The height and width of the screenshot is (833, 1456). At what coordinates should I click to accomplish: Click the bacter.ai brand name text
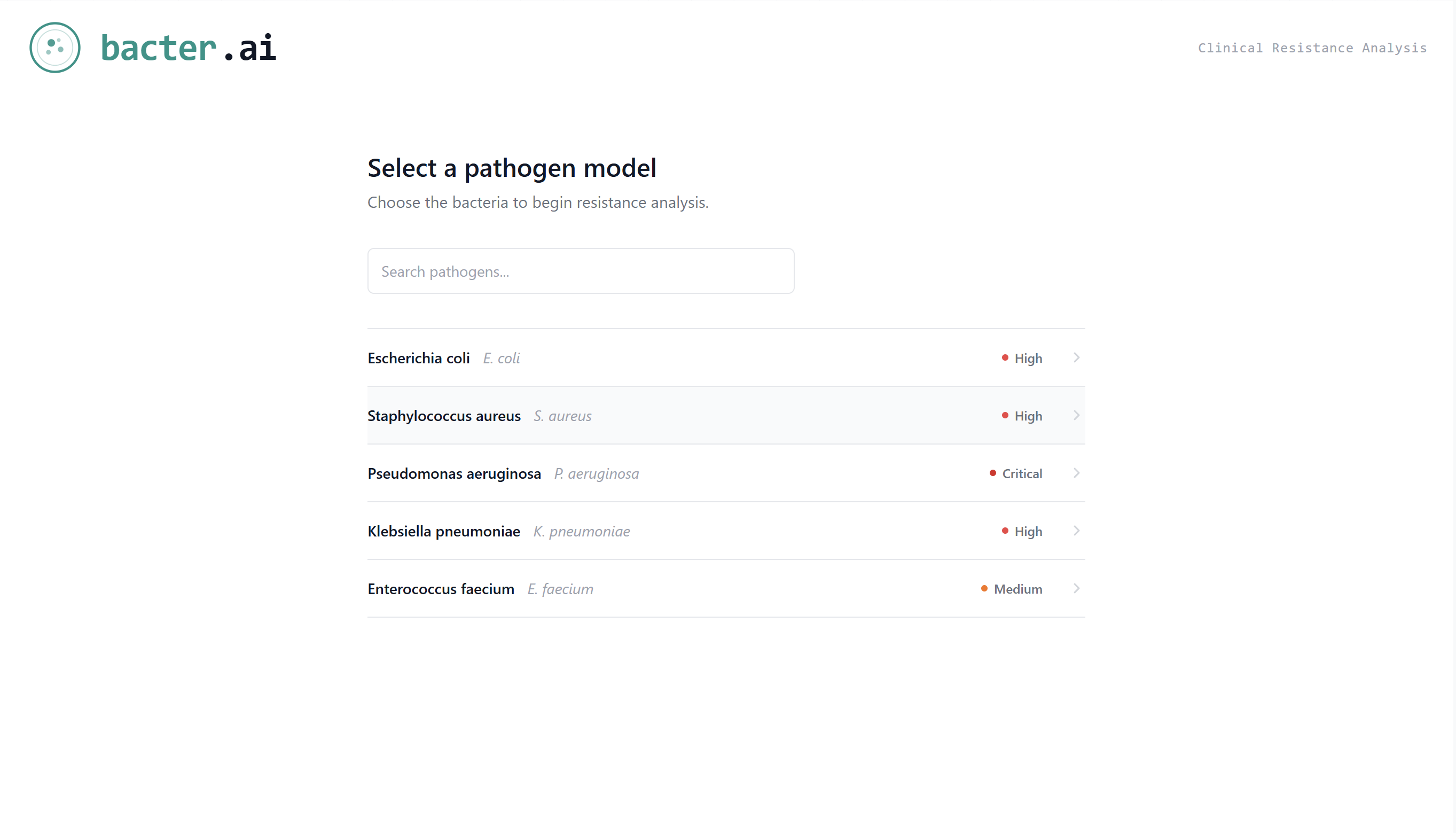coord(188,48)
